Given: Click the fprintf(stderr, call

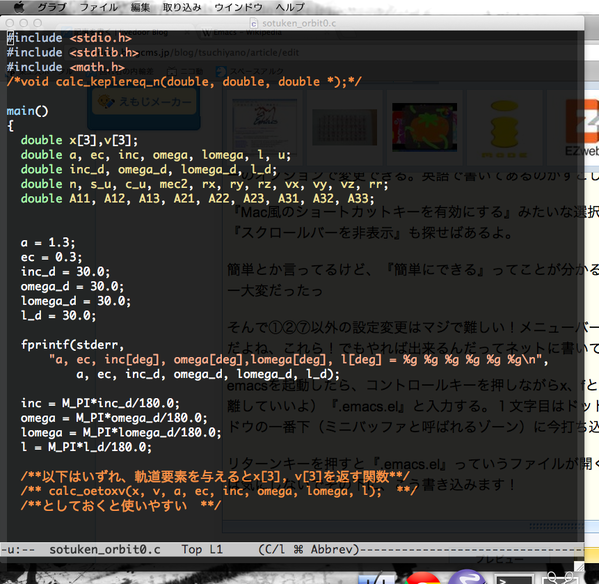Looking at the screenshot, I should click(73, 345).
